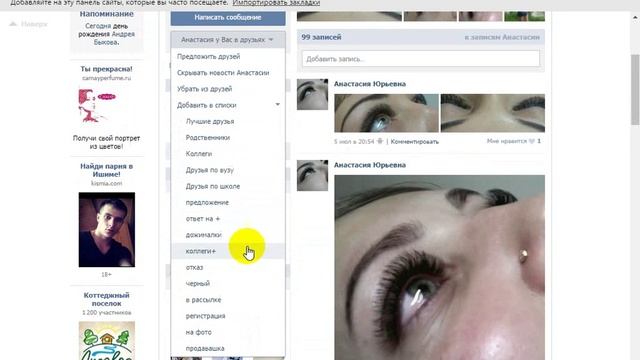The image size is (640, 360).
Task: Open the Ты прекрасна! ad link
Action: tap(106, 69)
